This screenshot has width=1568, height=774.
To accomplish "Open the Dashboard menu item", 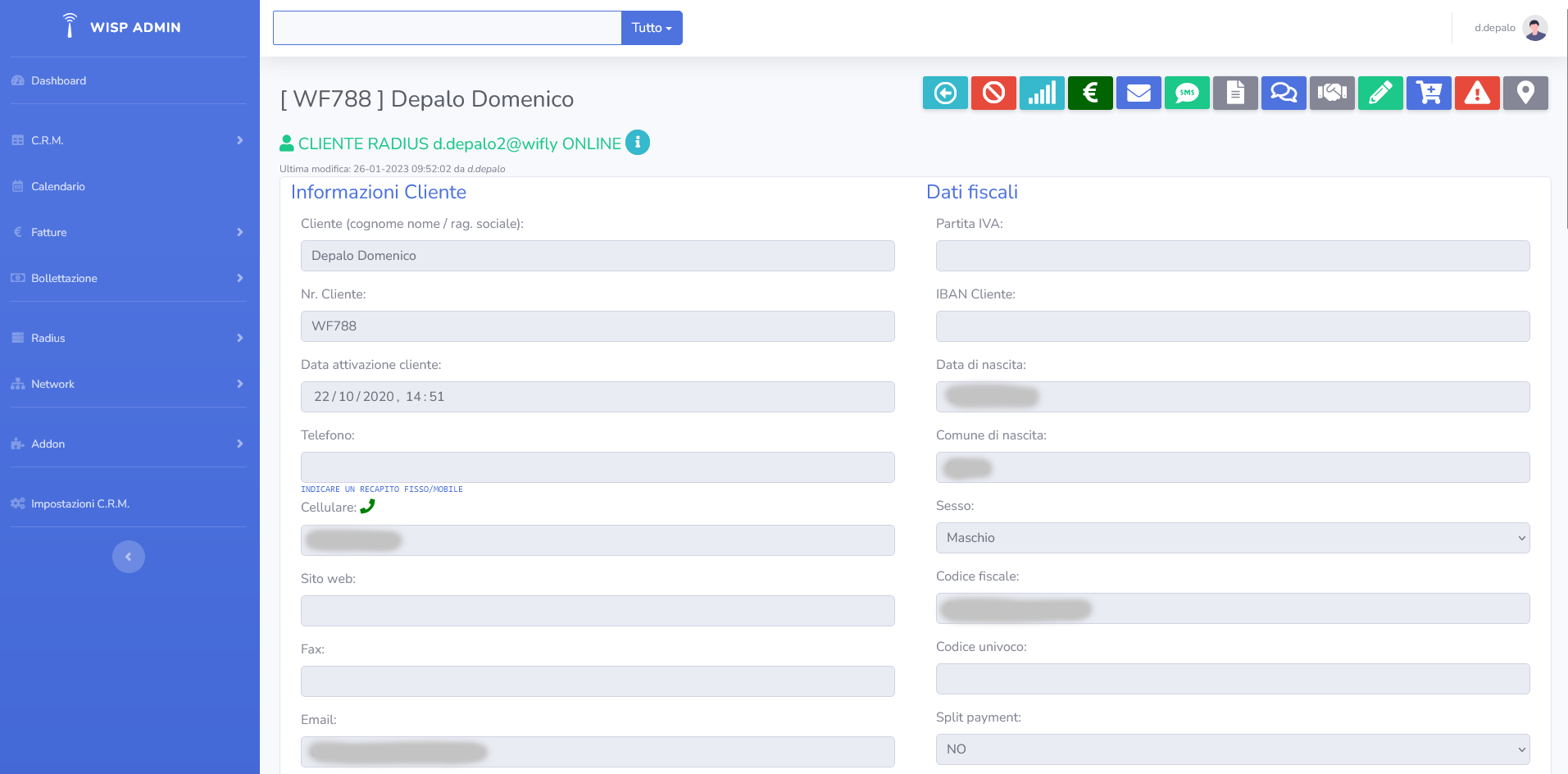I will click(58, 80).
